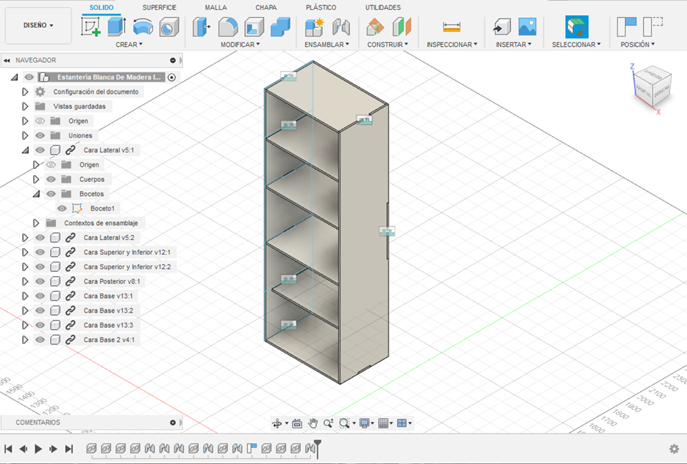Click the first Position tool icon

click(x=626, y=27)
